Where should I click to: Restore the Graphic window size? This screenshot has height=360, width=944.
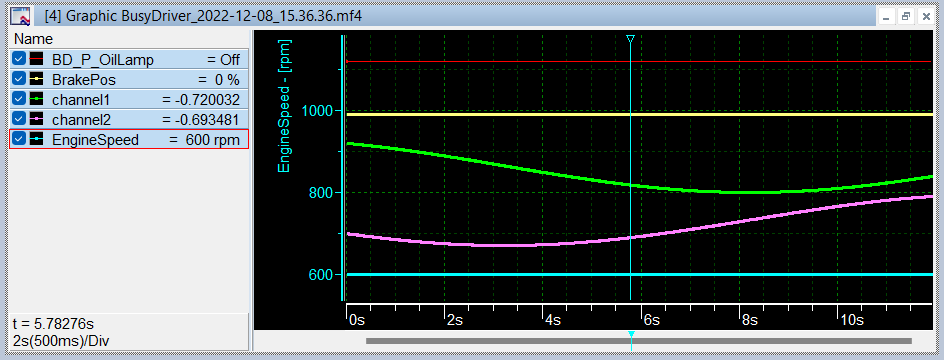905,17
